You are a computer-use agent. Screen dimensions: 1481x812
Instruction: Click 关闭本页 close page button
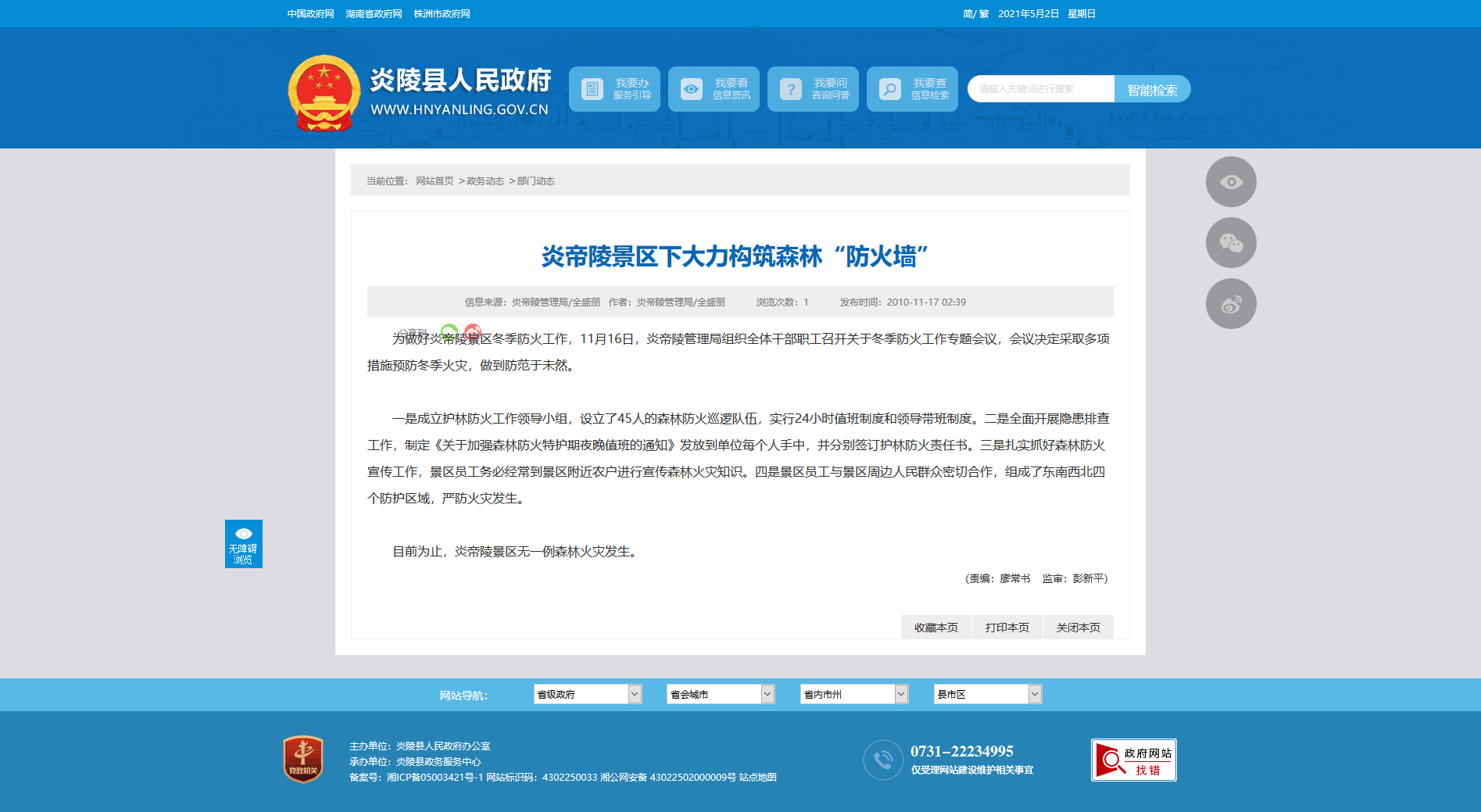1079,628
